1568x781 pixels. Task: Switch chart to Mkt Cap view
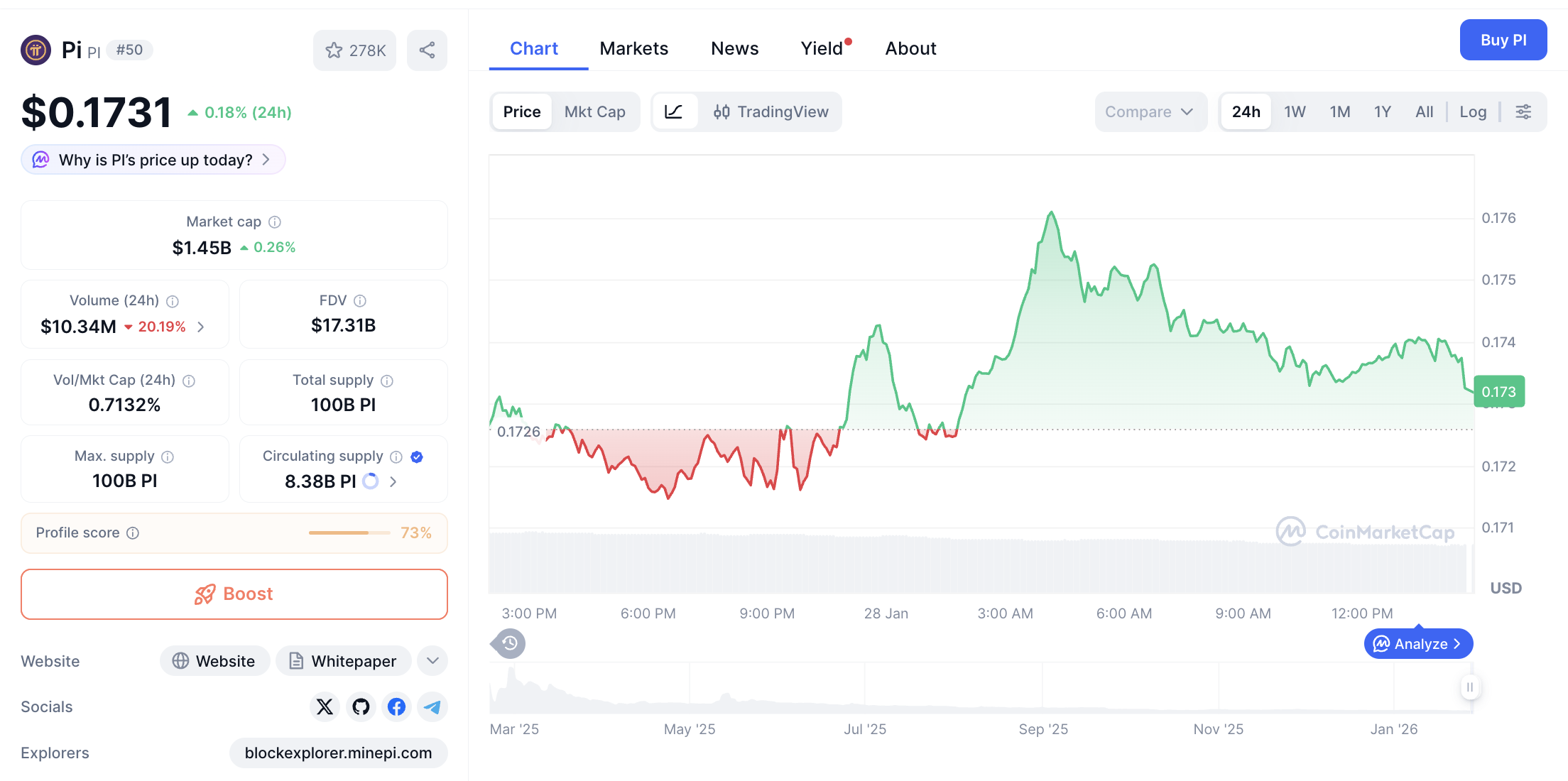[595, 111]
